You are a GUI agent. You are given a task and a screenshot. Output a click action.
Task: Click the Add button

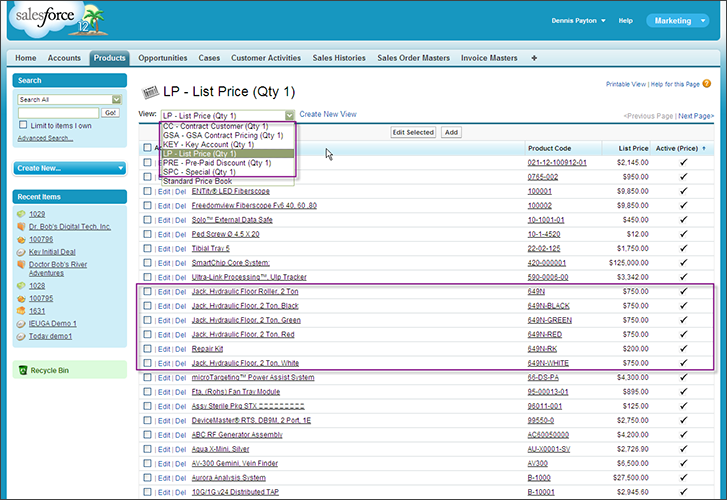pos(451,132)
